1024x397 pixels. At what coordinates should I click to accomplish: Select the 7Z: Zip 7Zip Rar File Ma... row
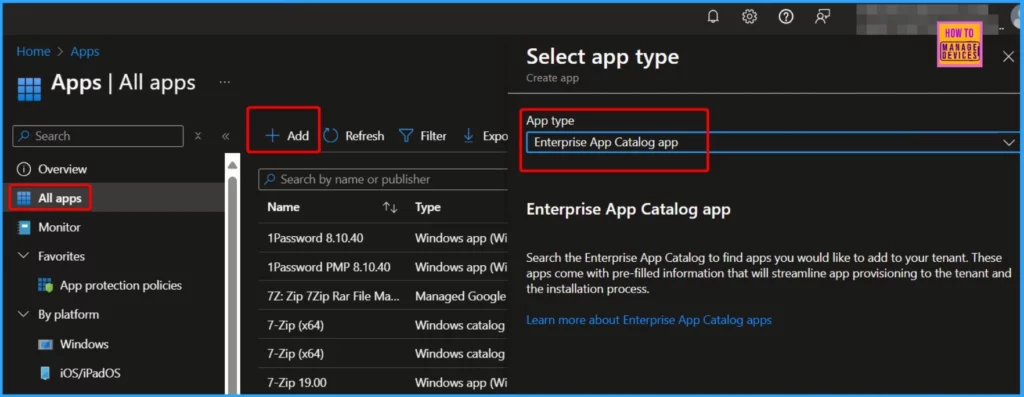click(383, 296)
